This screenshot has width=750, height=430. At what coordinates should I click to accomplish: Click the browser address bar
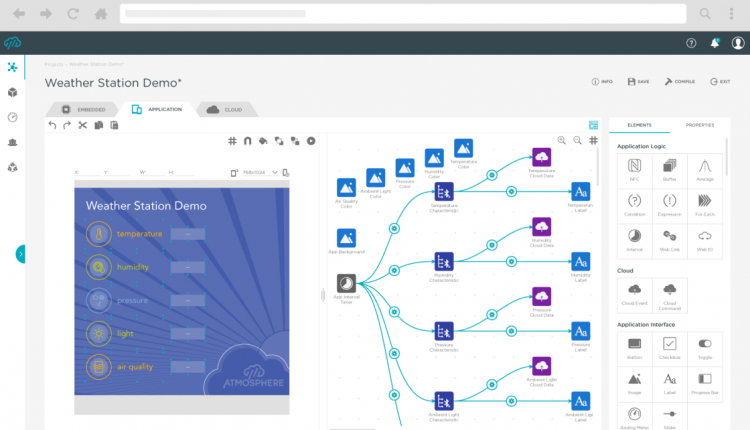pyautogui.click(x=403, y=14)
